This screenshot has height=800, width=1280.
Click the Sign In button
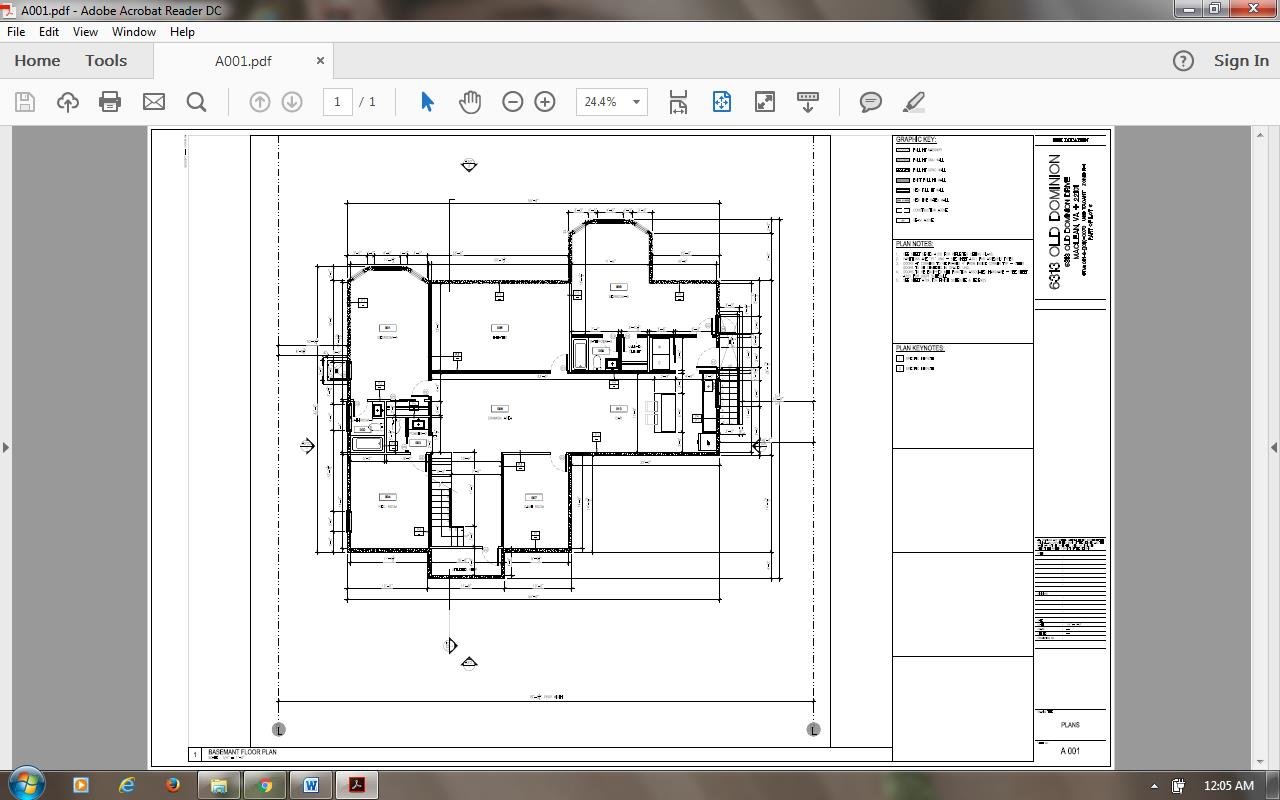(1240, 60)
